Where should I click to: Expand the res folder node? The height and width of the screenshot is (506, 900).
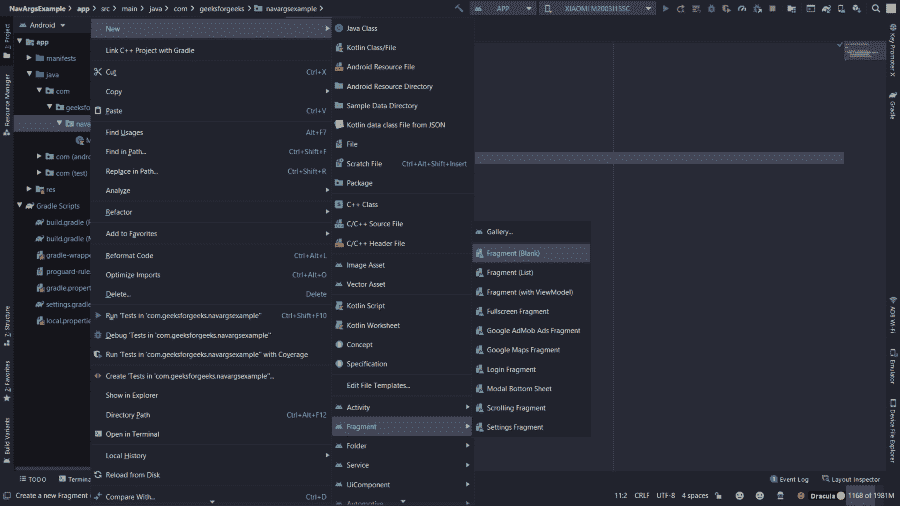(x=29, y=189)
